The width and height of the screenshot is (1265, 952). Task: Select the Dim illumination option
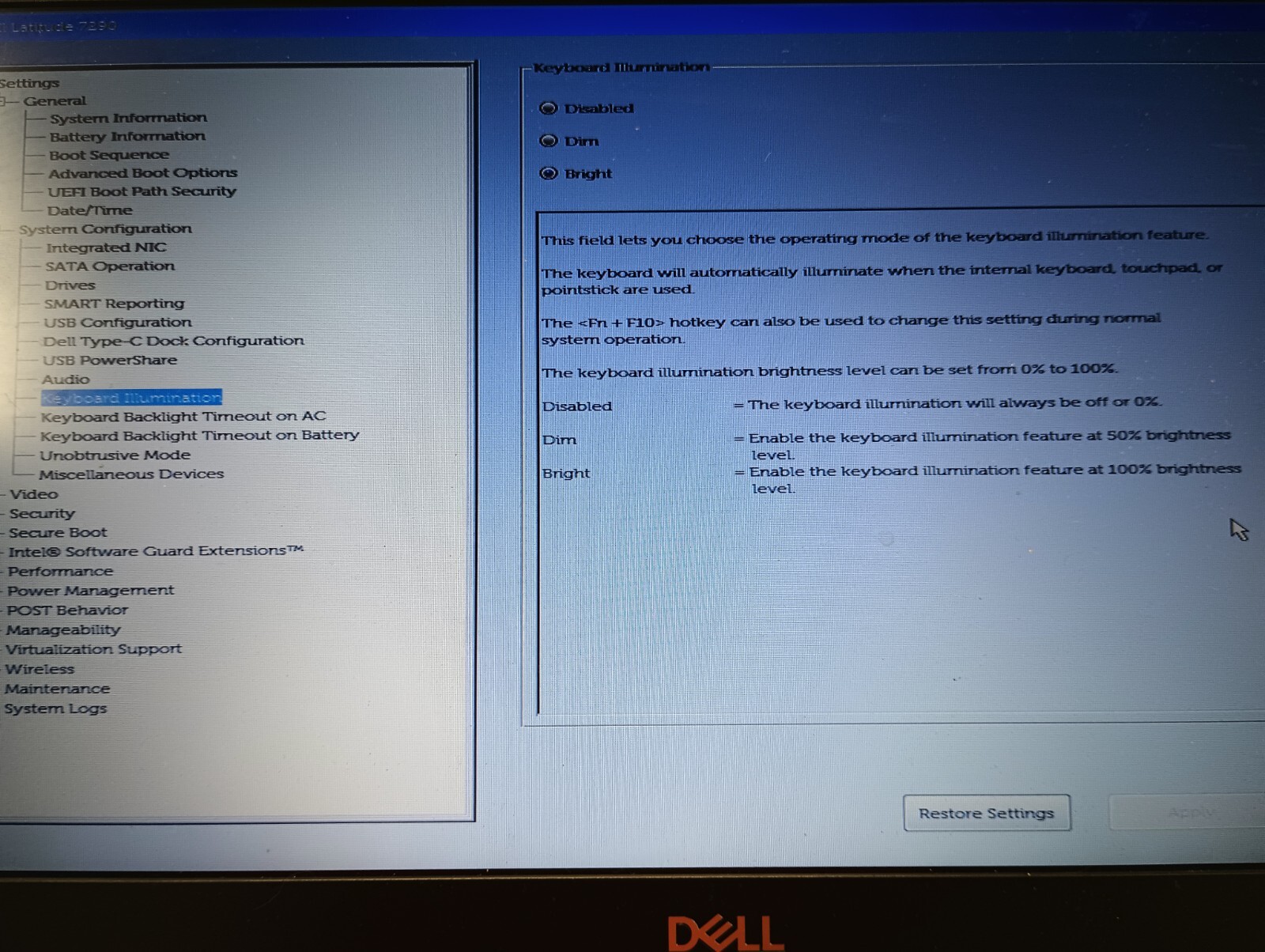[x=548, y=141]
